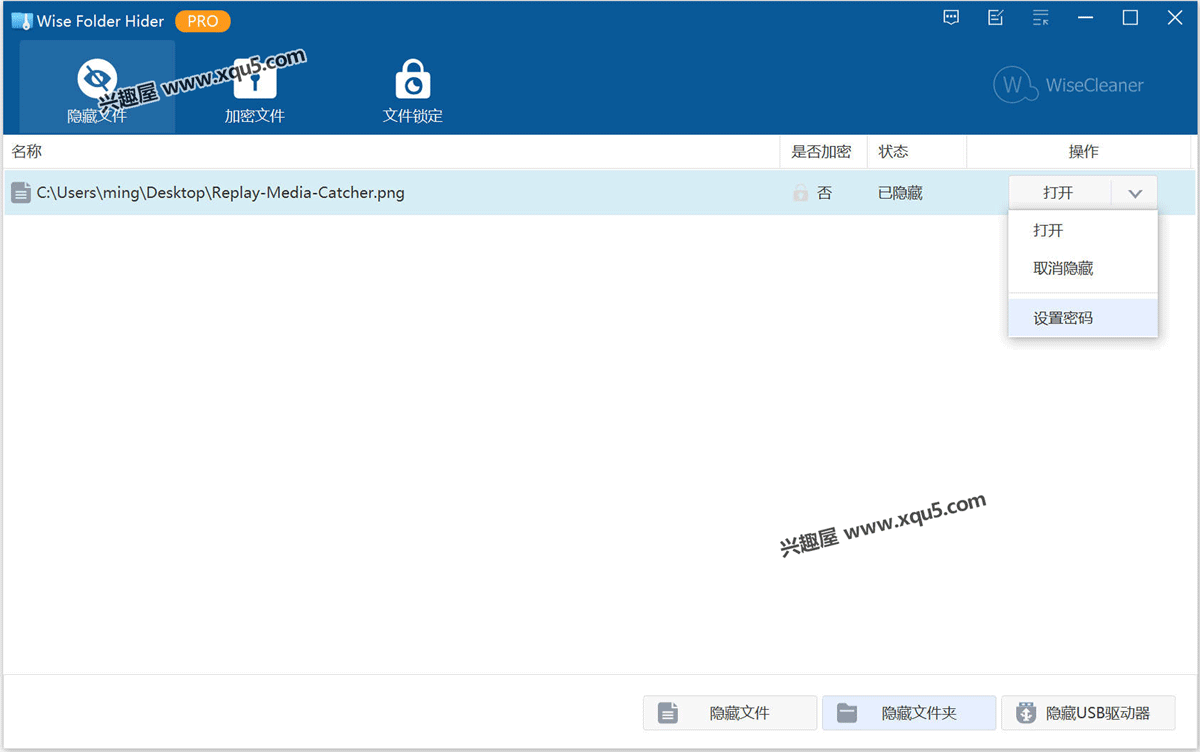Screen dimensions: 1200x752
Task: Click the edit note icon in title bar
Action: [x=996, y=18]
